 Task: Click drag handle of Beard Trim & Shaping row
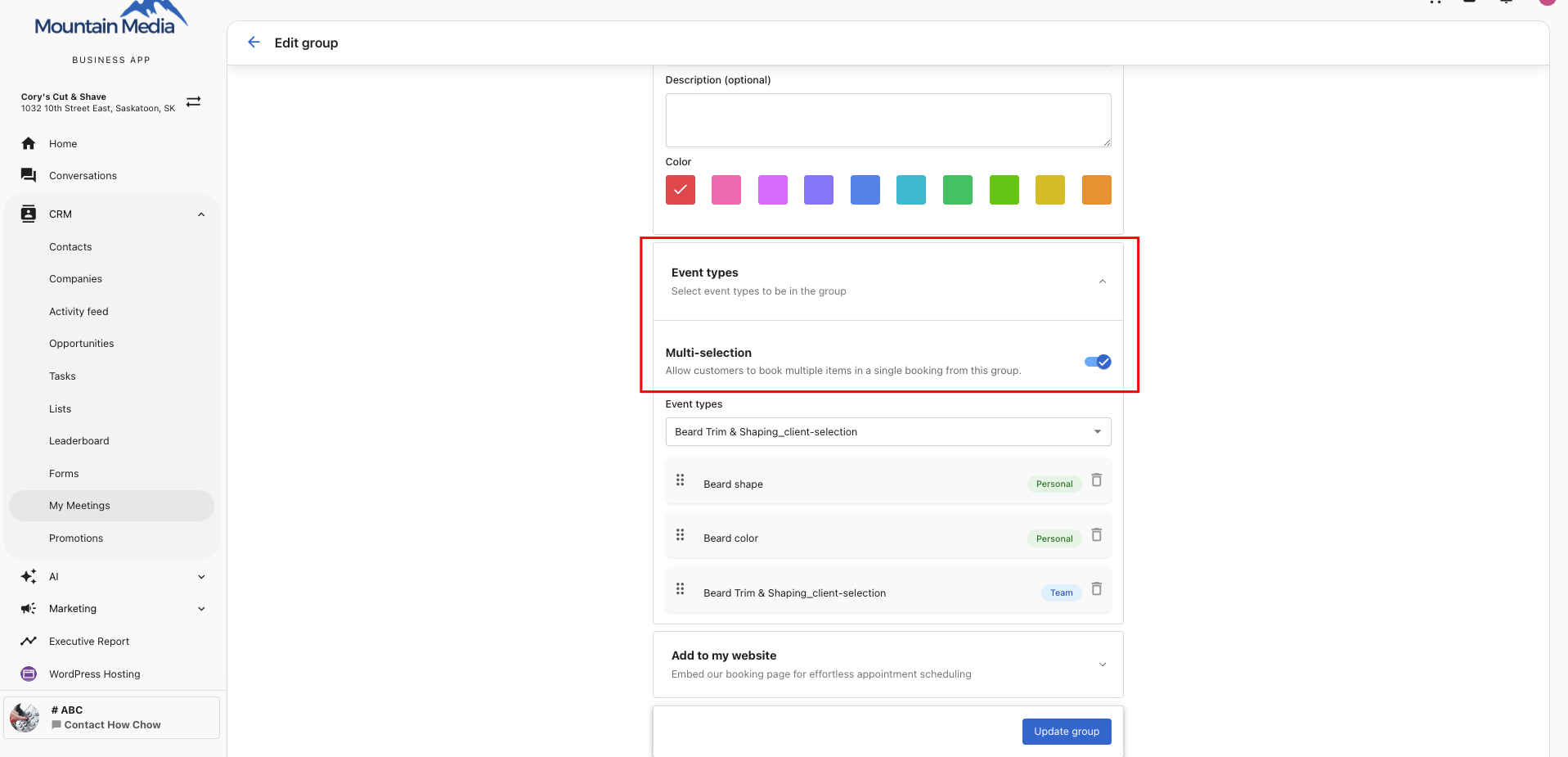680,589
